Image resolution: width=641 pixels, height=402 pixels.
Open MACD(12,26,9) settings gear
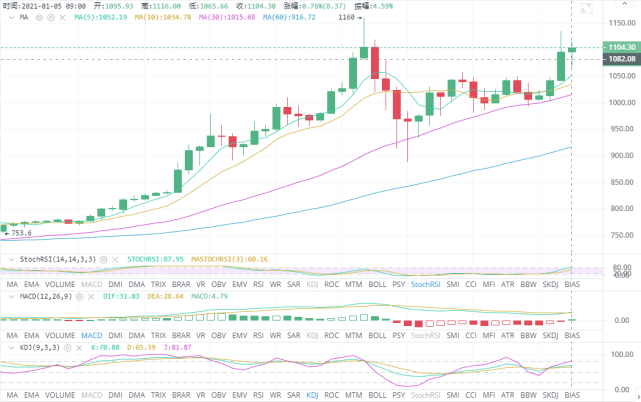pos(80,296)
